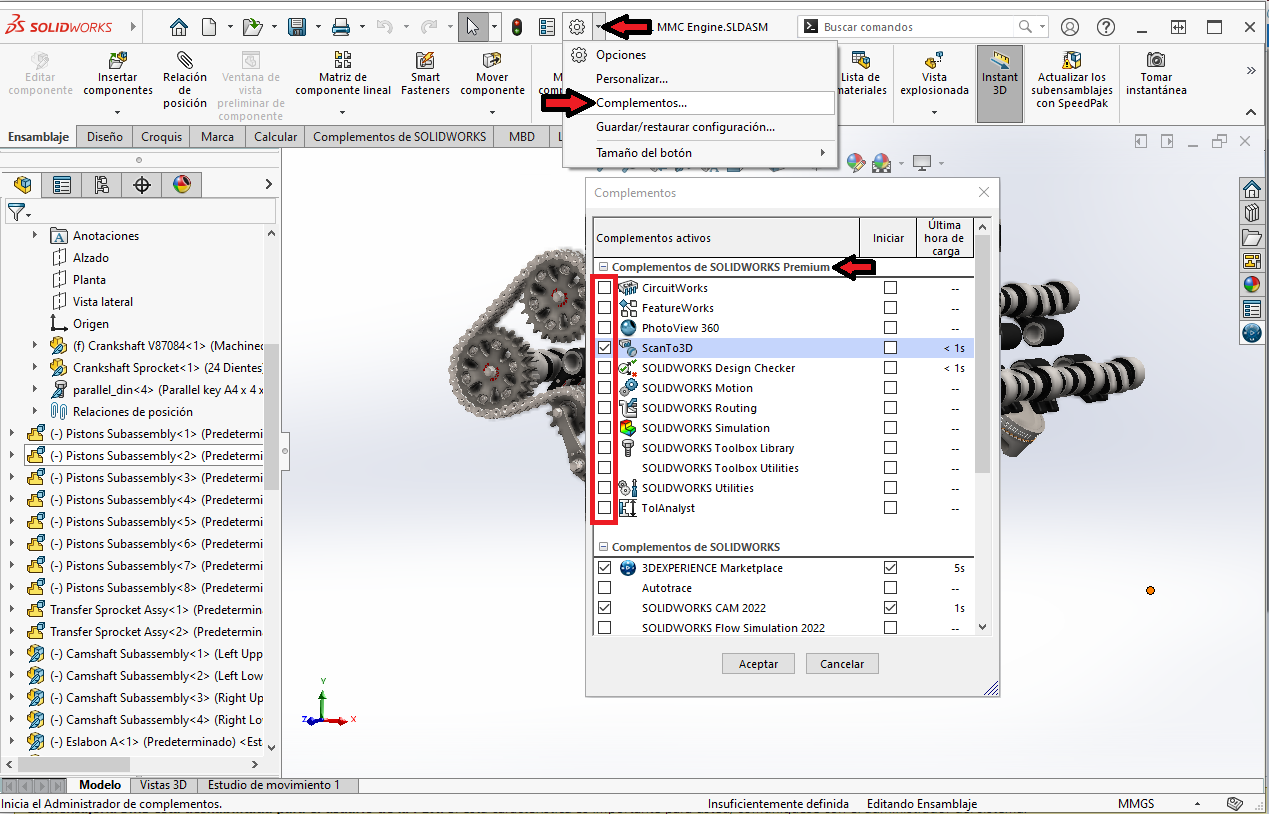Click the MMGS units status entry
This screenshot has height=814, width=1270.
point(1136,804)
